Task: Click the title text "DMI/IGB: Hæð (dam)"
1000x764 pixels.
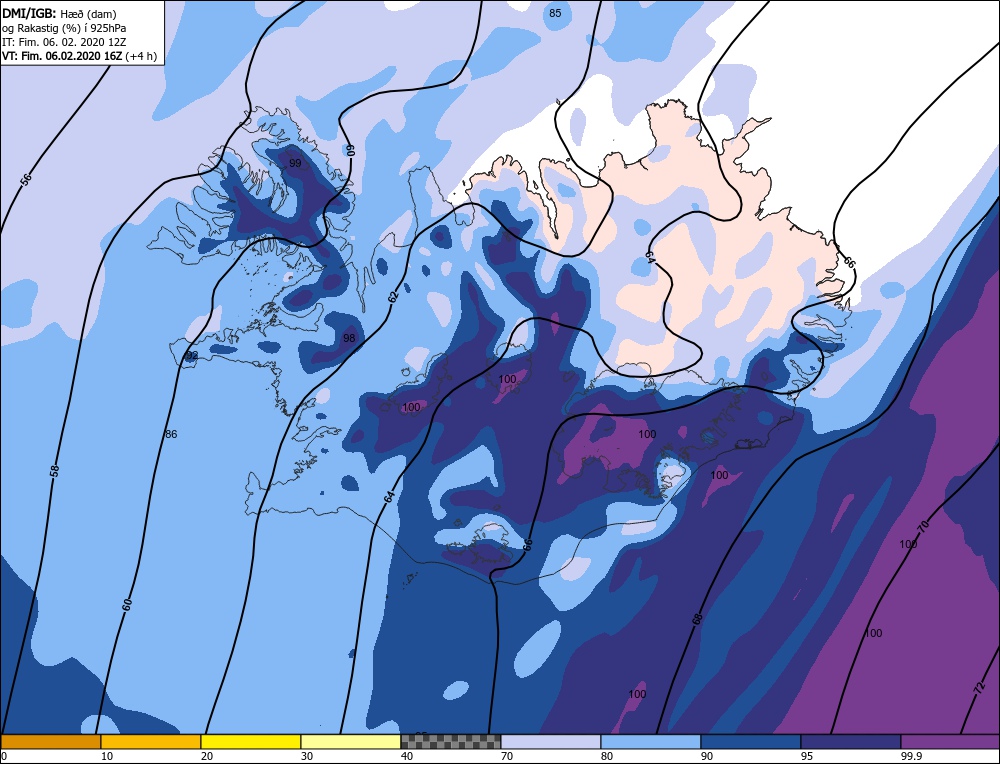Action: pyautogui.click(x=59, y=13)
